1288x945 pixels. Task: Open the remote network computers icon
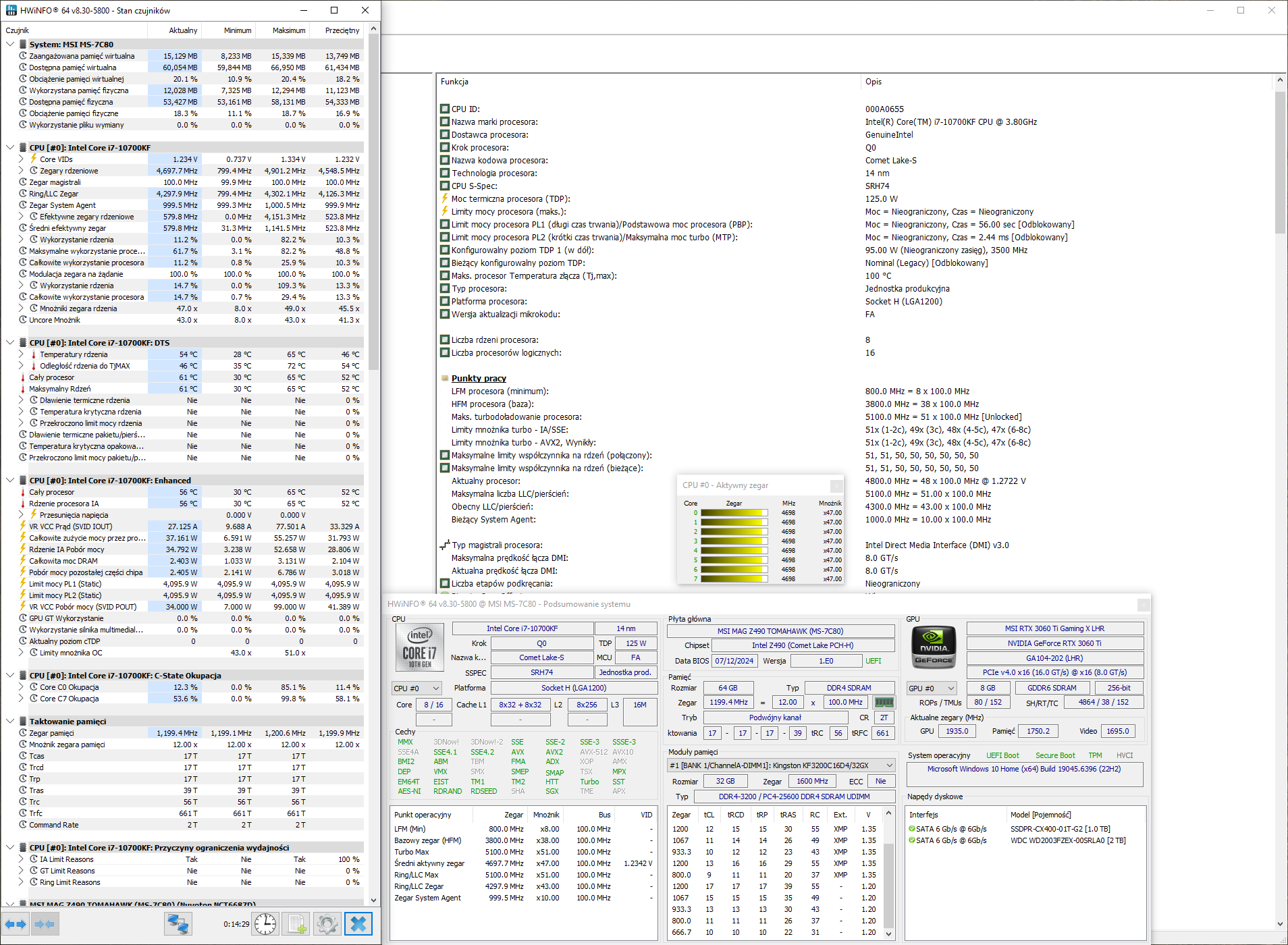(x=178, y=923)
